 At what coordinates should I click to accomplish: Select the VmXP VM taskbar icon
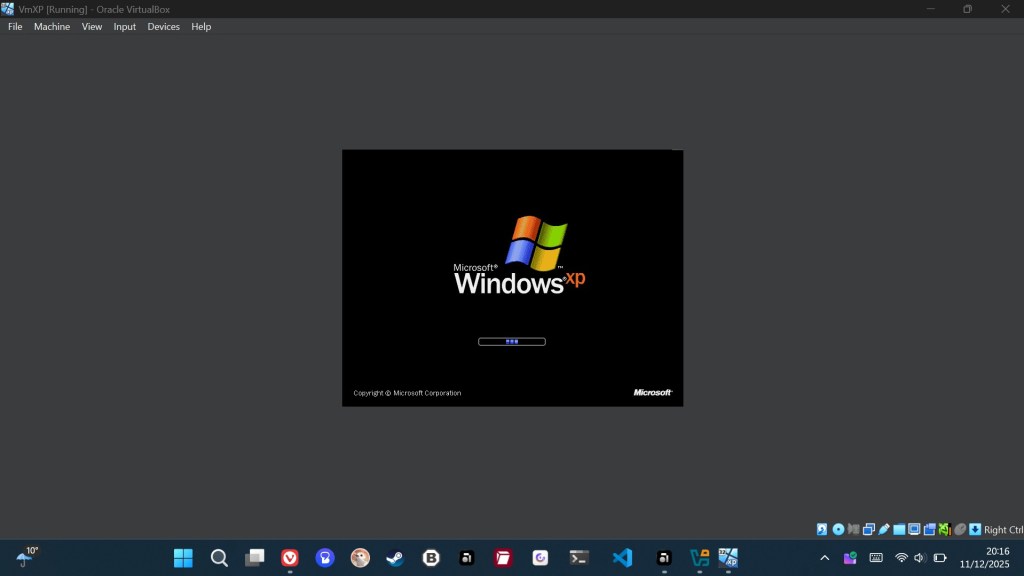[x=728, y=558]
